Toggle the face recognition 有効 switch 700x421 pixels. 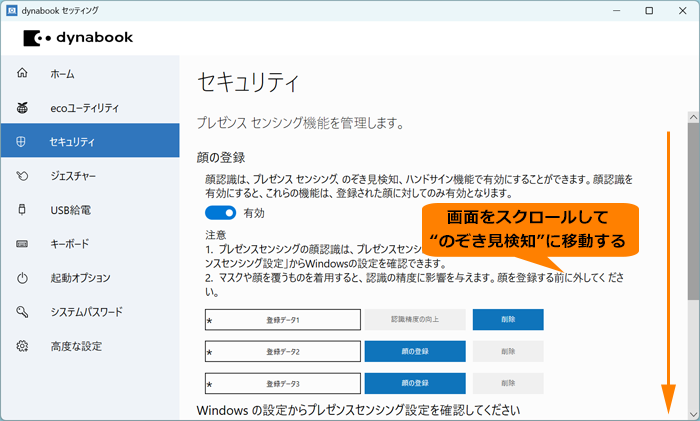pyautogui.click(x=221, y=213)
